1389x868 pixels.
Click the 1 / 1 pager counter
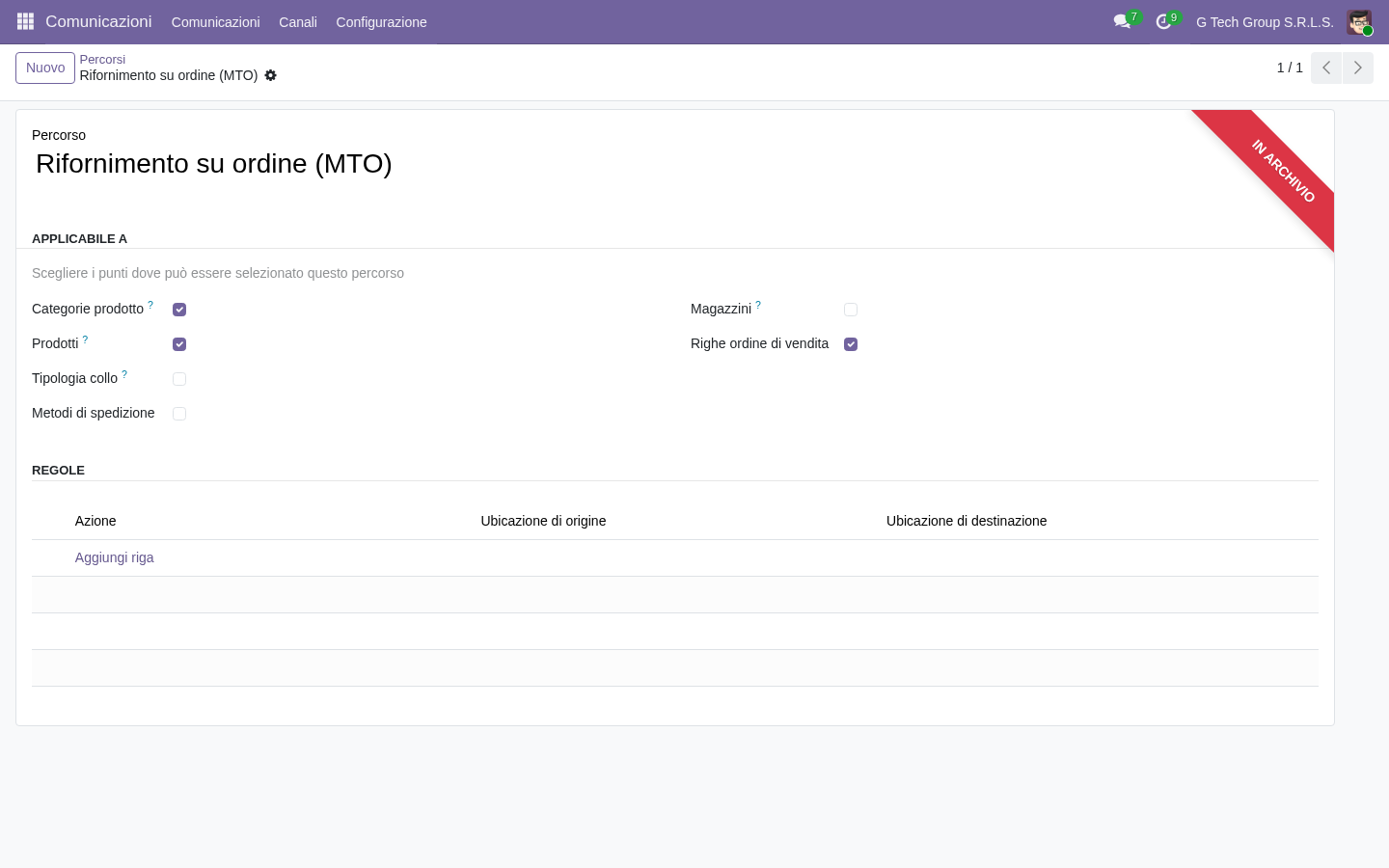point(1290,68)
